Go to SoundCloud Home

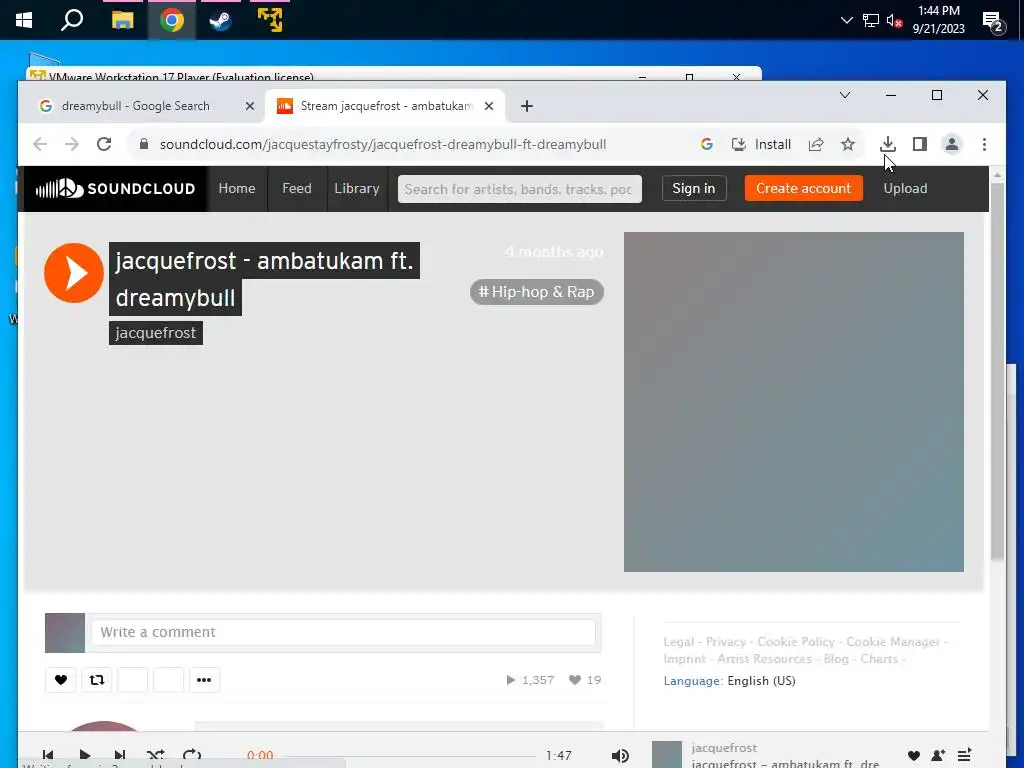tap(236, 189)
